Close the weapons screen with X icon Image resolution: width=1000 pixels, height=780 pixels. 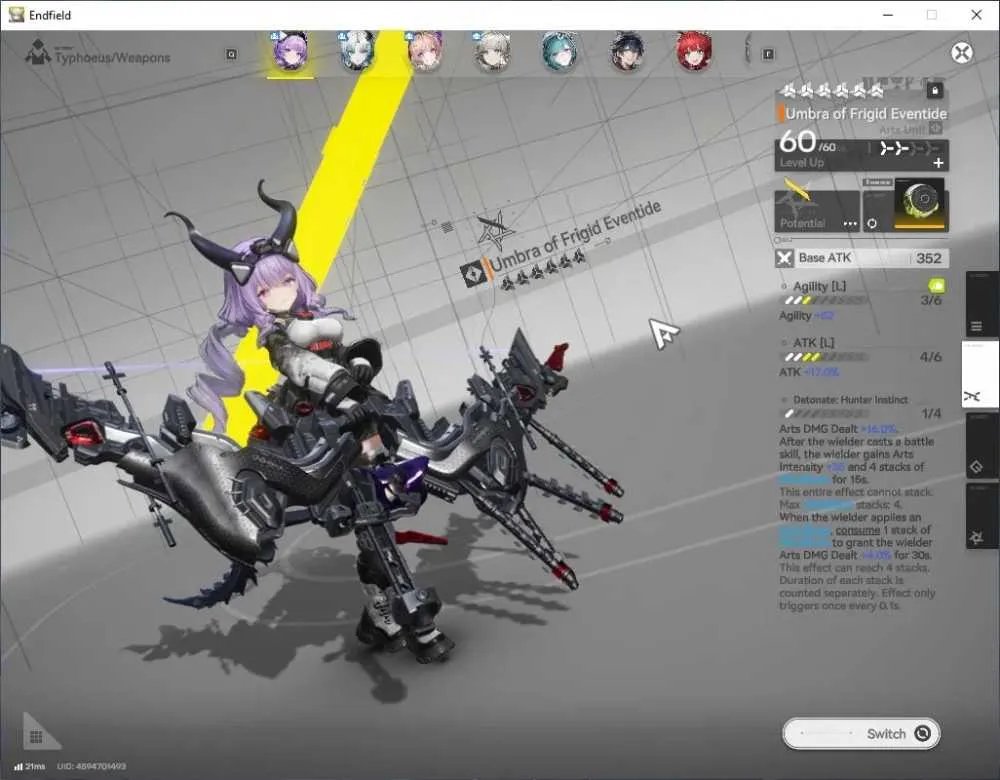point(962,52)
